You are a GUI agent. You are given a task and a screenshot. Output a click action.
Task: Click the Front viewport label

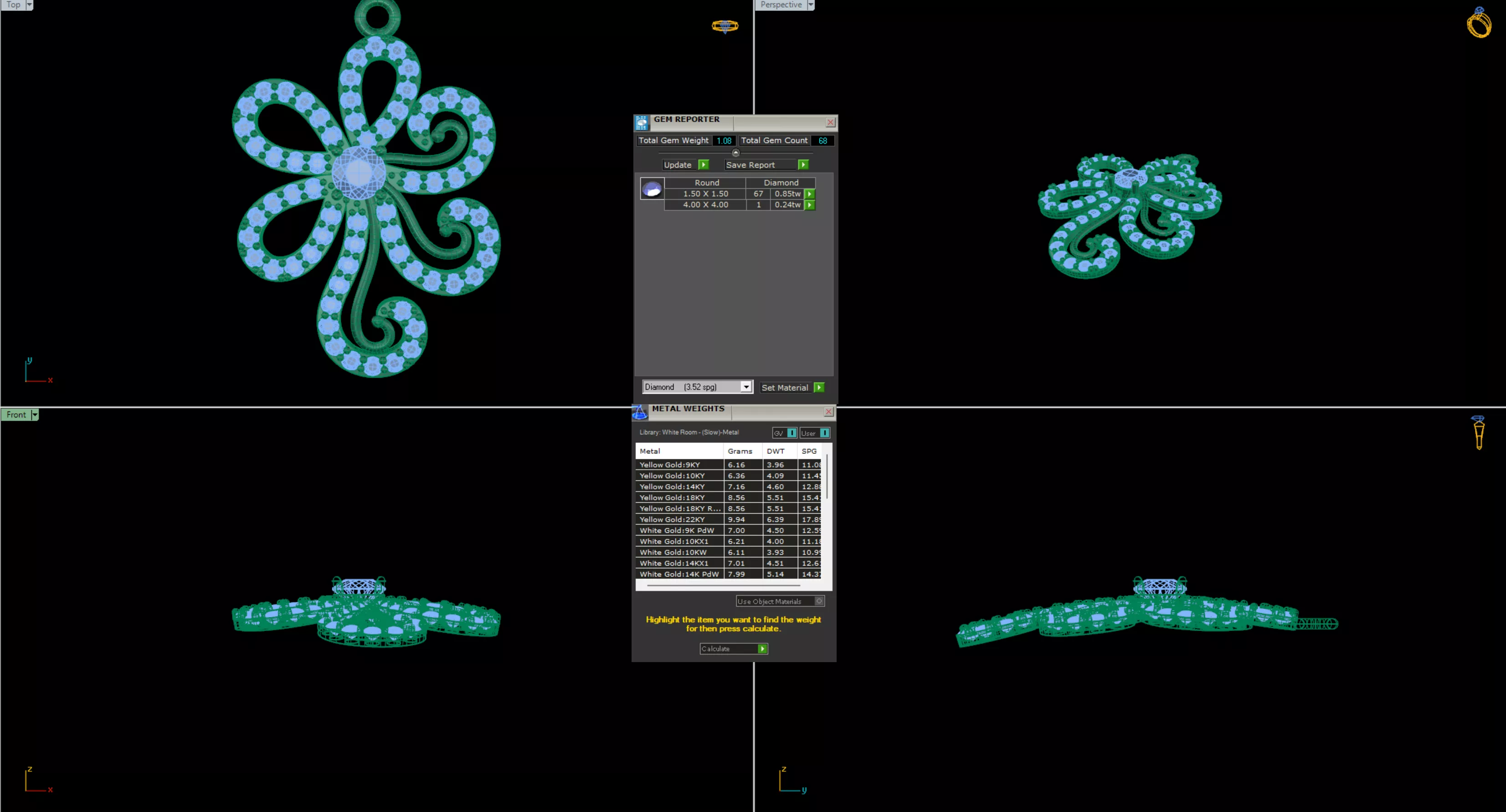(x=16, y=415)
